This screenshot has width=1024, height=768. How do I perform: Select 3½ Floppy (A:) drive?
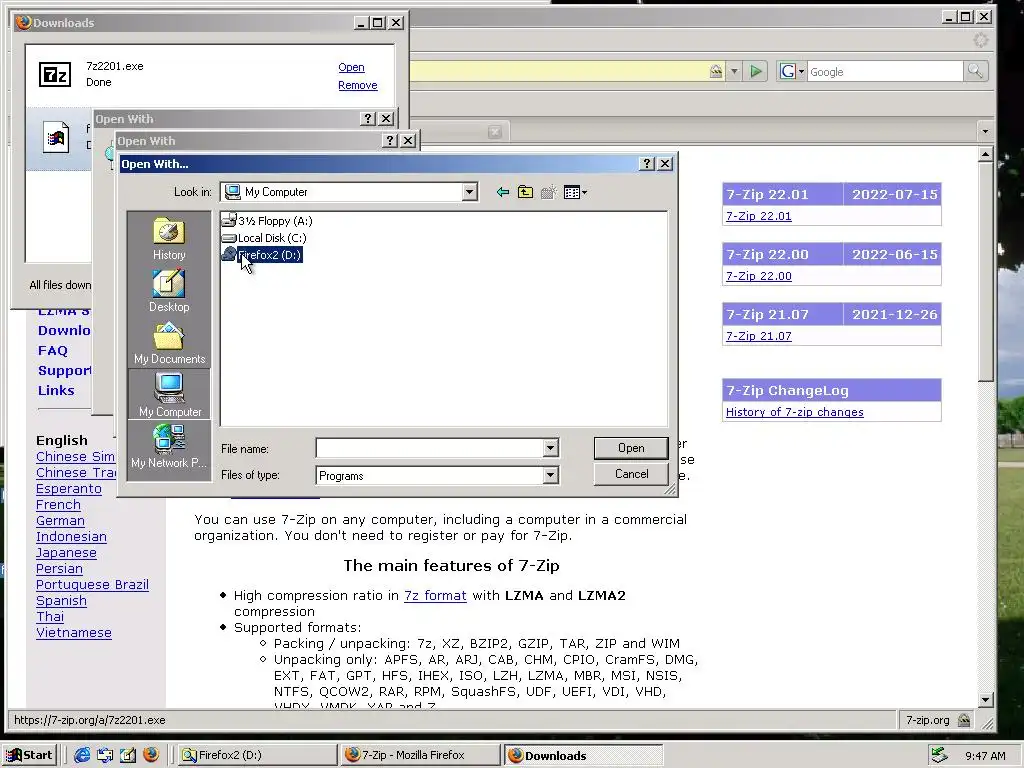[x=267, y=221]
